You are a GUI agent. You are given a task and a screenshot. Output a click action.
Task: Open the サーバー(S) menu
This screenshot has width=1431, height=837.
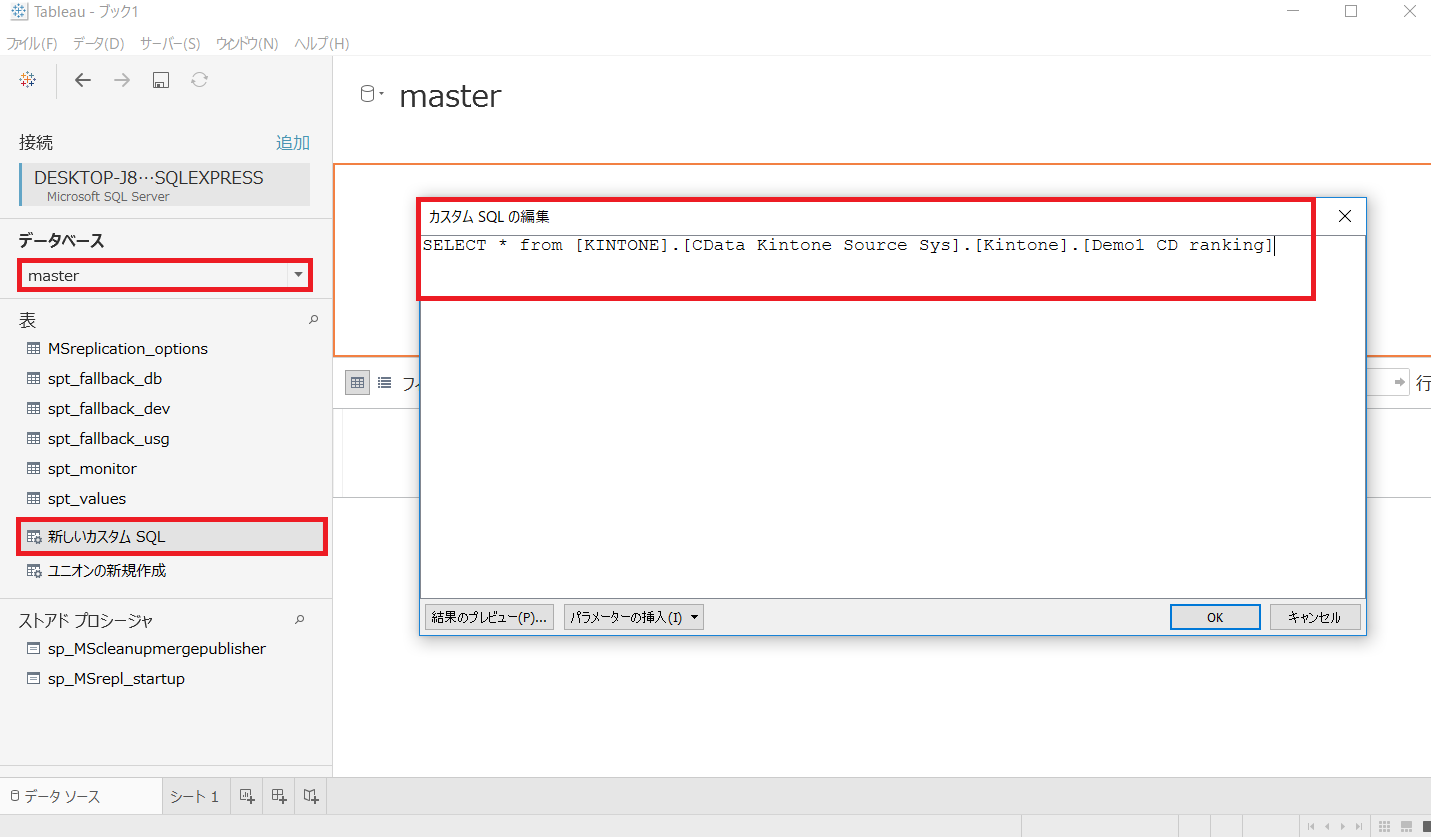(x=169, y=43)
